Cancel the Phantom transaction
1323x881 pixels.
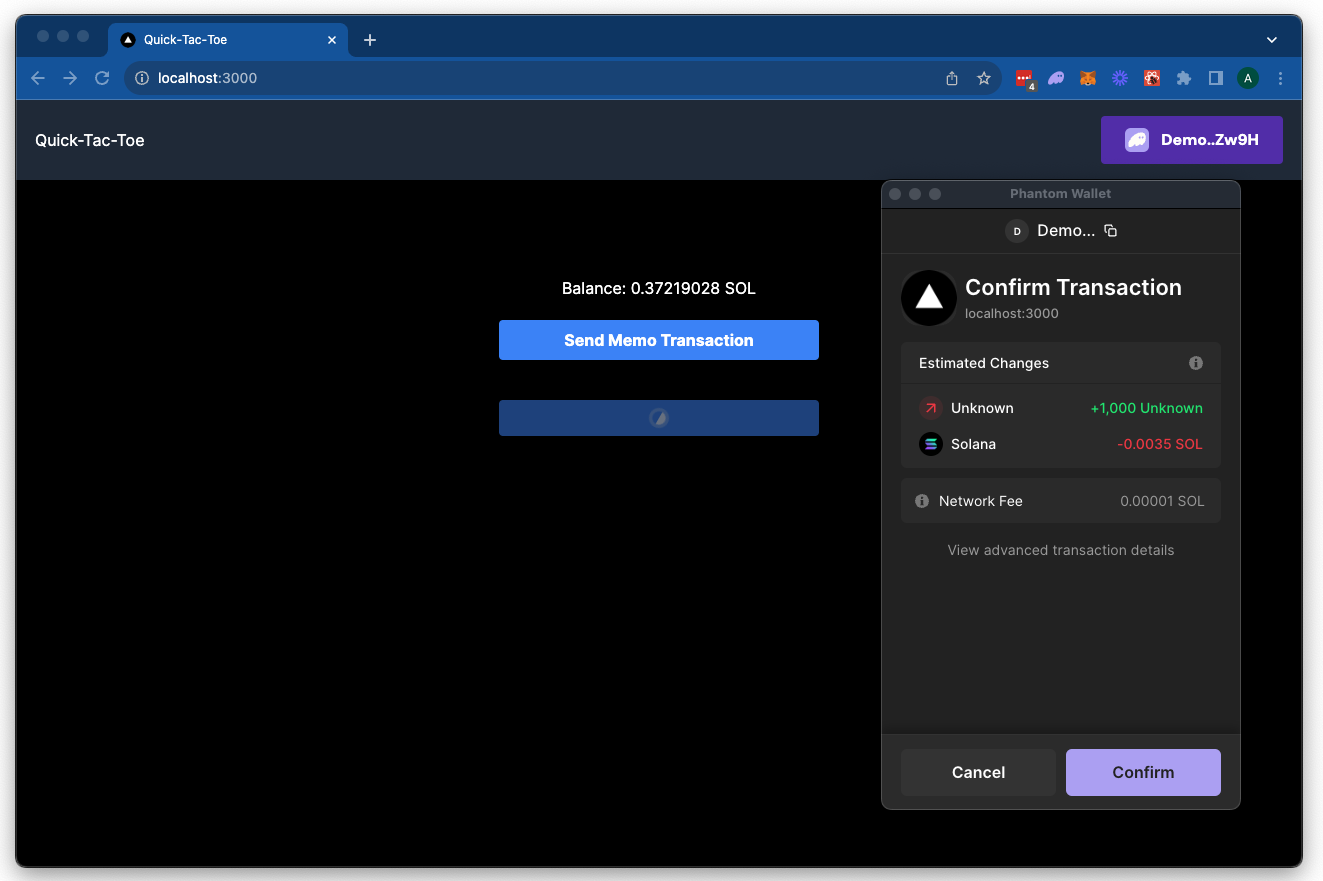pos(978,772)
